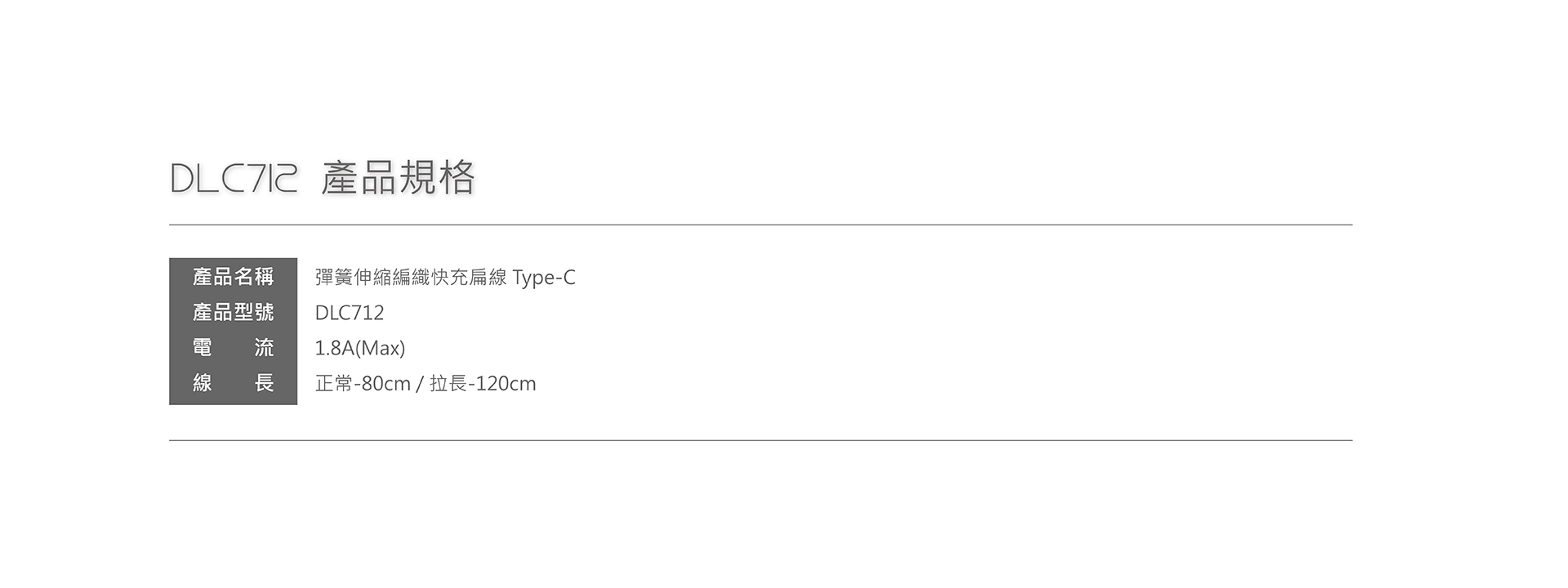Click the 流 character in the grey panel
The width and height of the screenshot is (1568, 588).
point(264,348)
